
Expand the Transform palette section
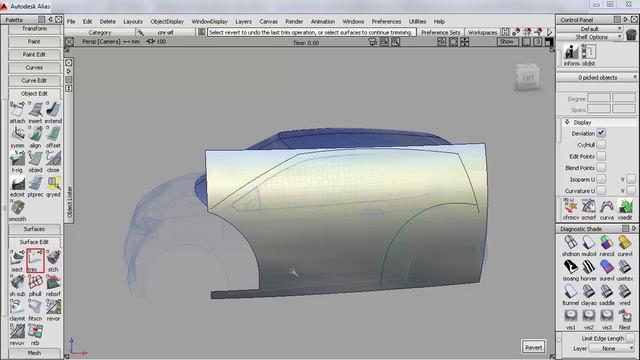coord(34,29)
